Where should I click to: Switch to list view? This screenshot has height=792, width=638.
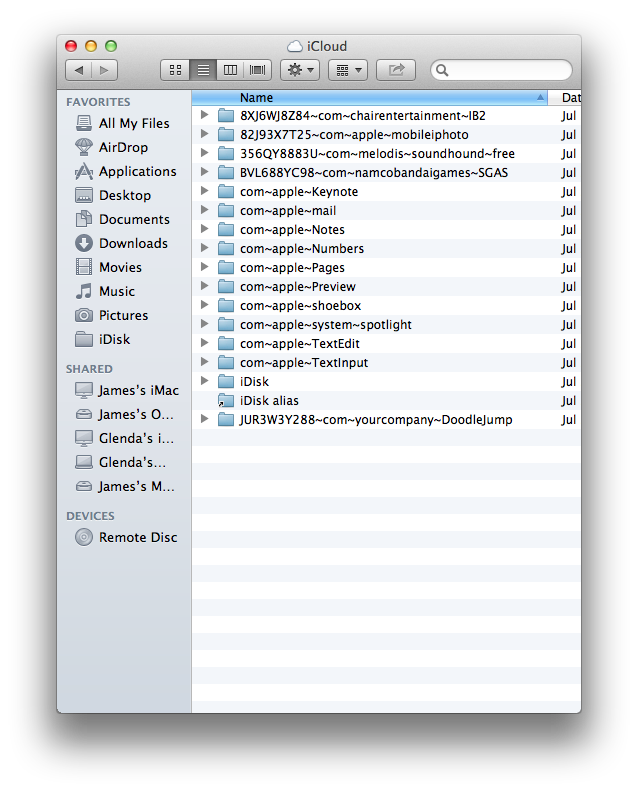tap(203, 70)
